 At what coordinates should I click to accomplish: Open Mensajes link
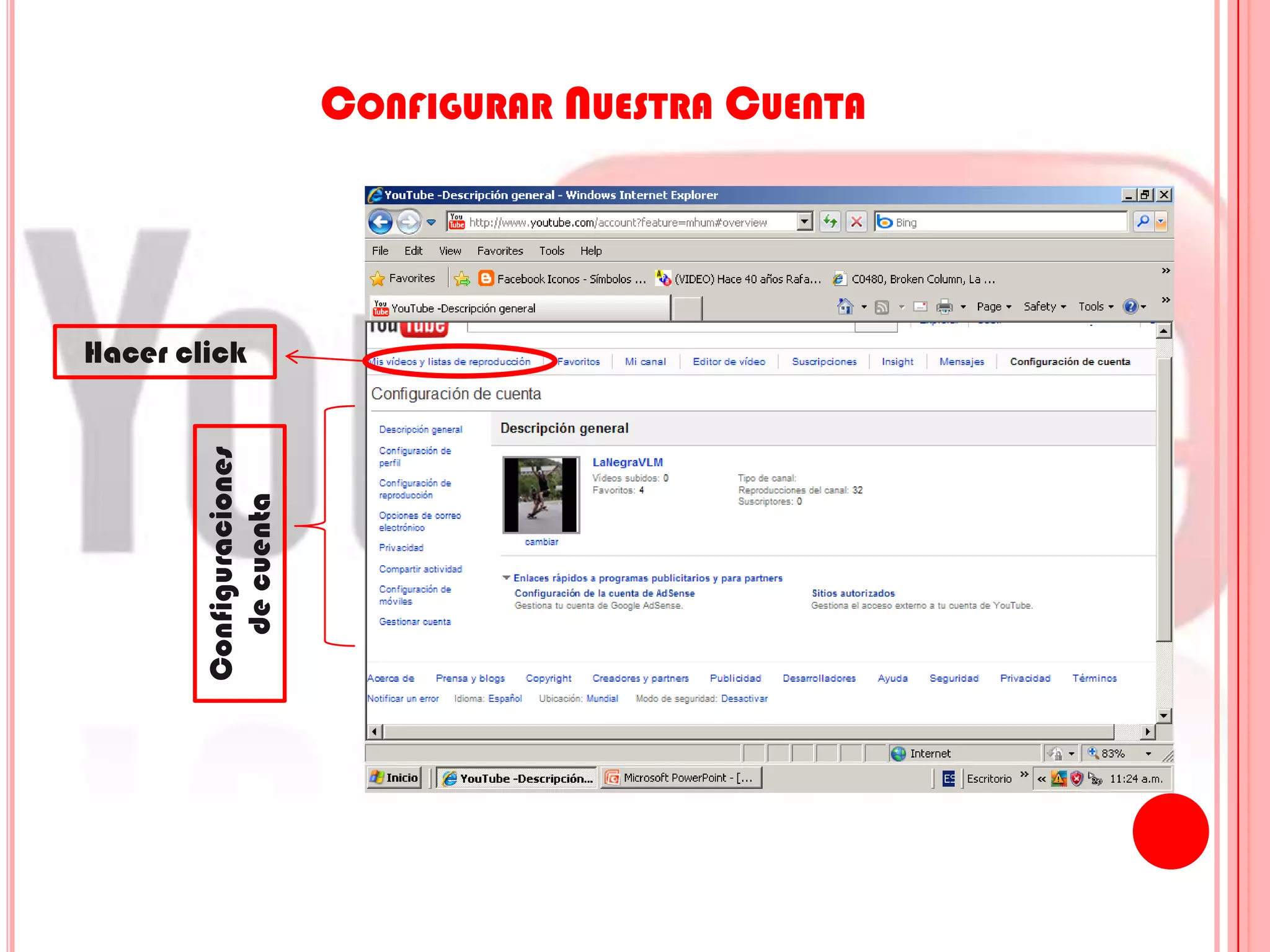[x=961, y=361]
